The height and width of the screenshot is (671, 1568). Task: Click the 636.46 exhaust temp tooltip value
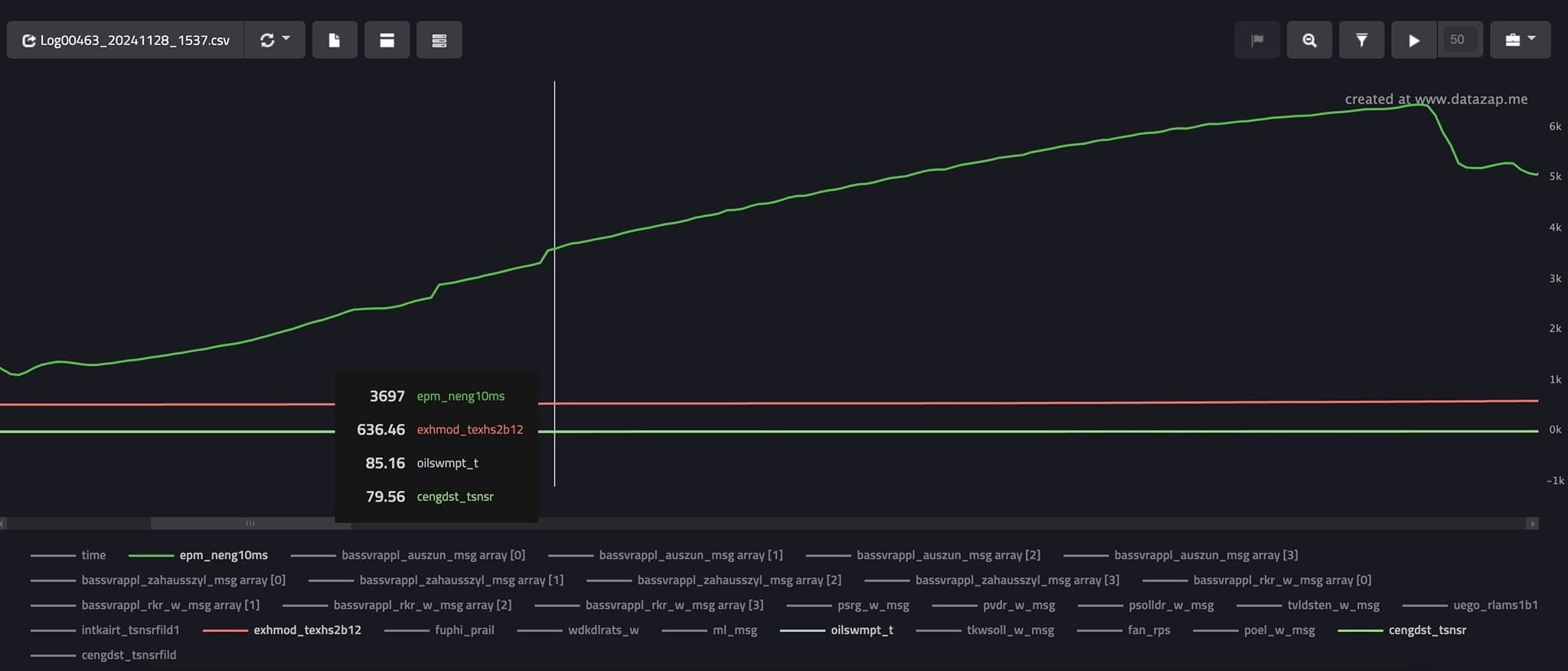[381, 430]
